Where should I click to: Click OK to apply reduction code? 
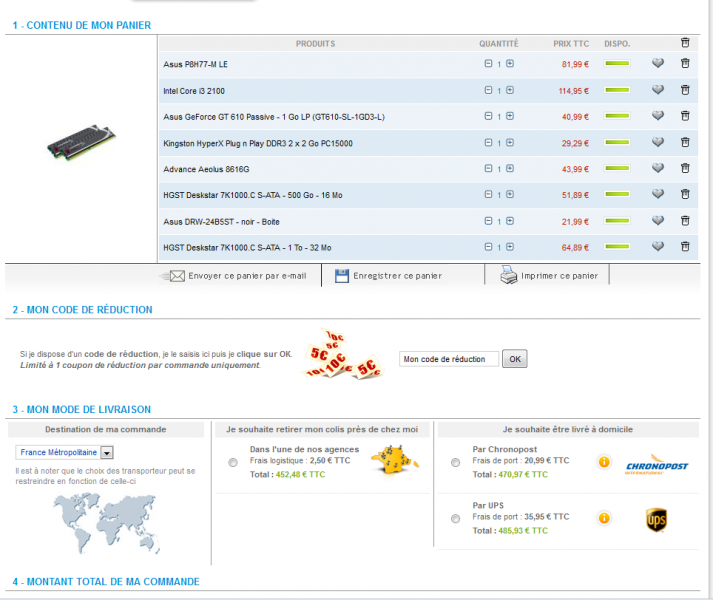point(515,359)
